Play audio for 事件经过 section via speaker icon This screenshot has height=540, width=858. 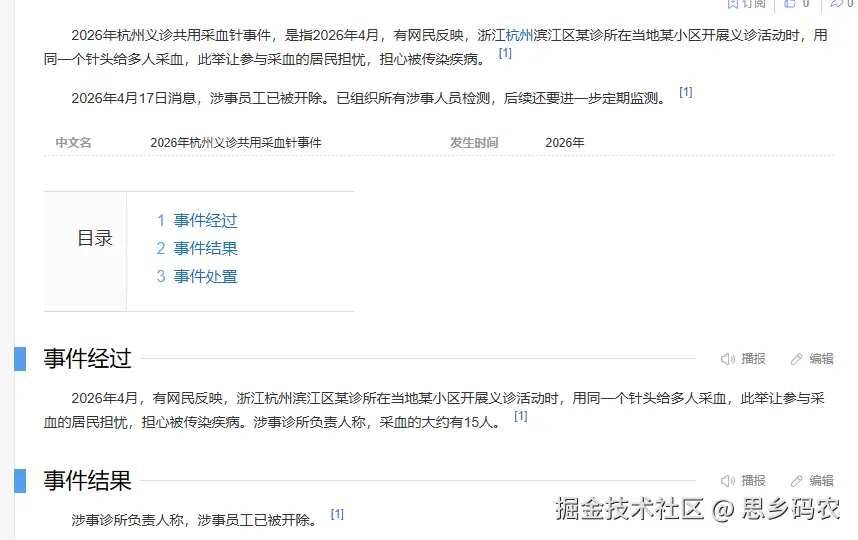728,359
